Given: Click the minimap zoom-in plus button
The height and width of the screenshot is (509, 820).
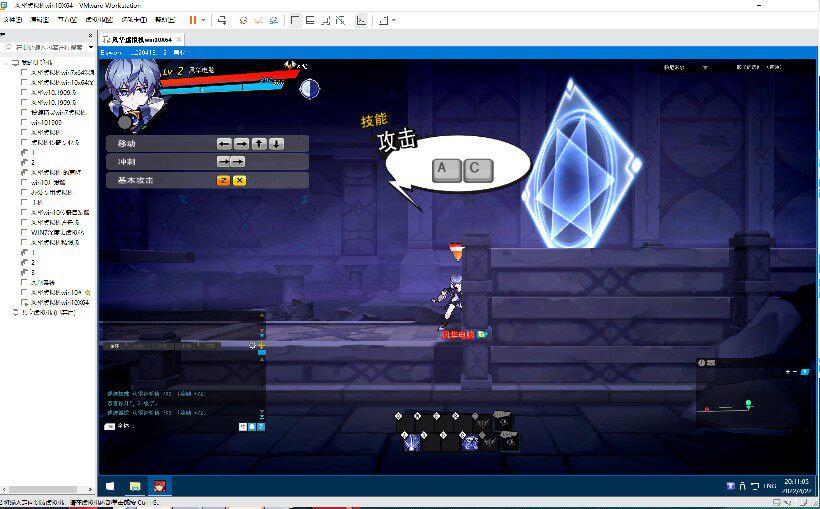Looking at the screenshot, I should (788, 372).
